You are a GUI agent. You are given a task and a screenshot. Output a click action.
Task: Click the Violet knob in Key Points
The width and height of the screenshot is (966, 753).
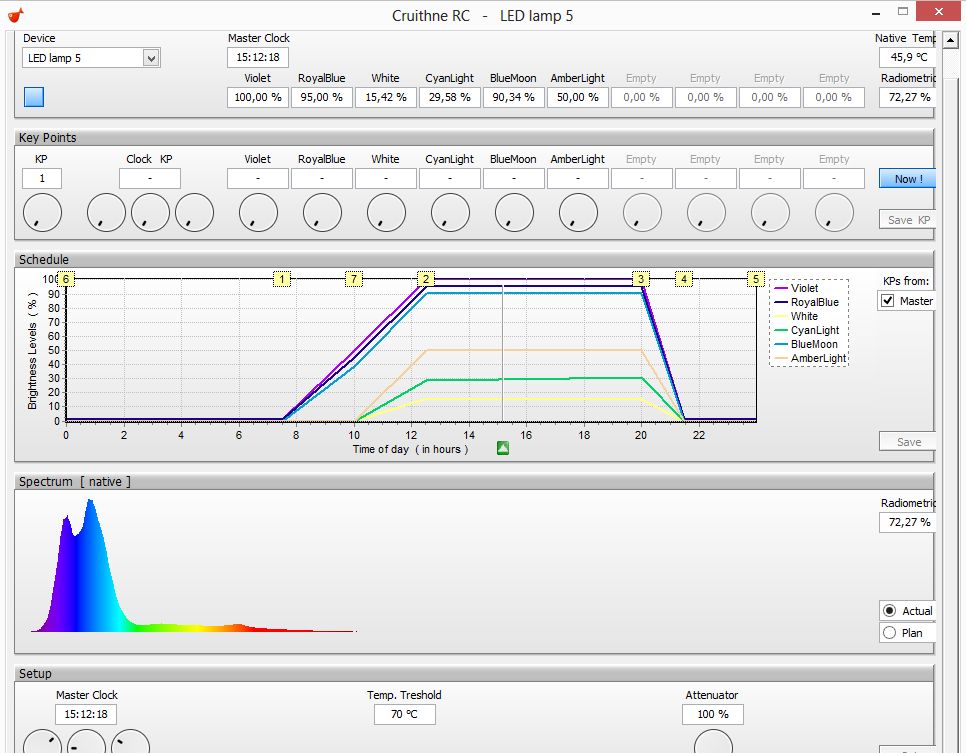pos(258,212)
